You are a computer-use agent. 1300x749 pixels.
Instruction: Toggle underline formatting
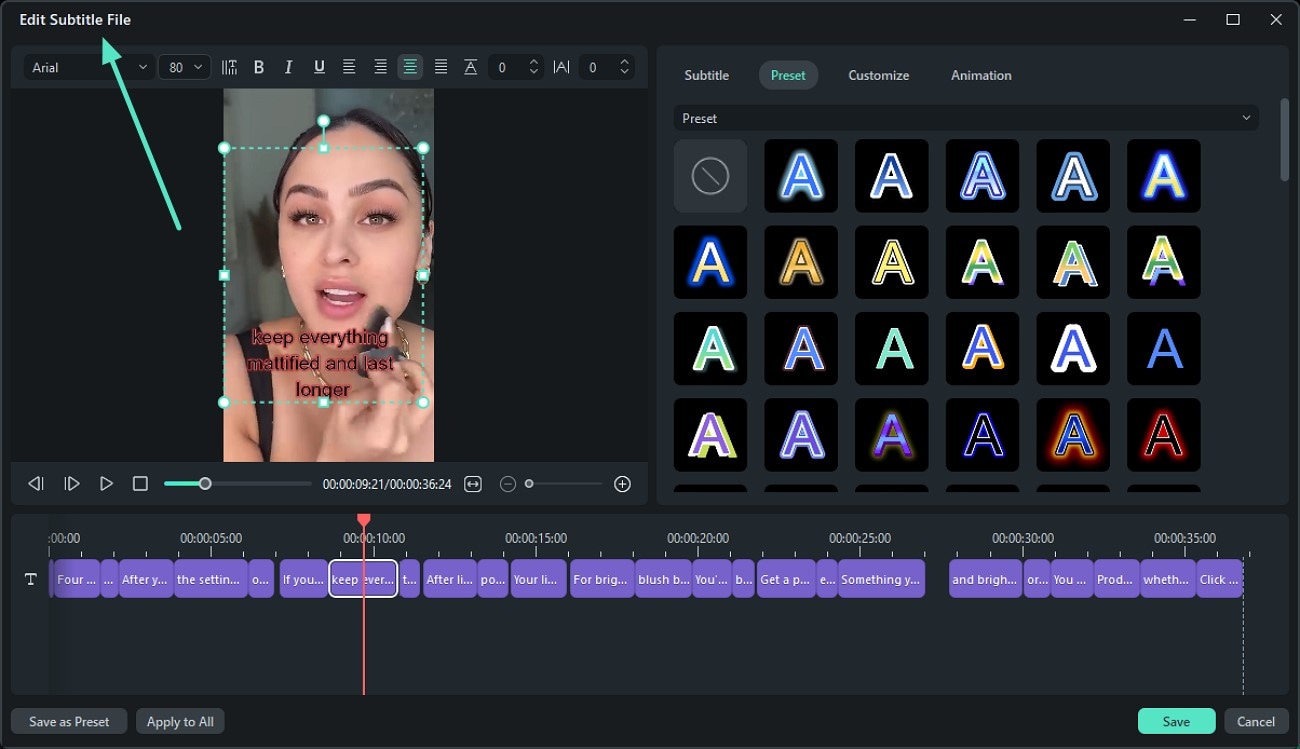point(319,67)
